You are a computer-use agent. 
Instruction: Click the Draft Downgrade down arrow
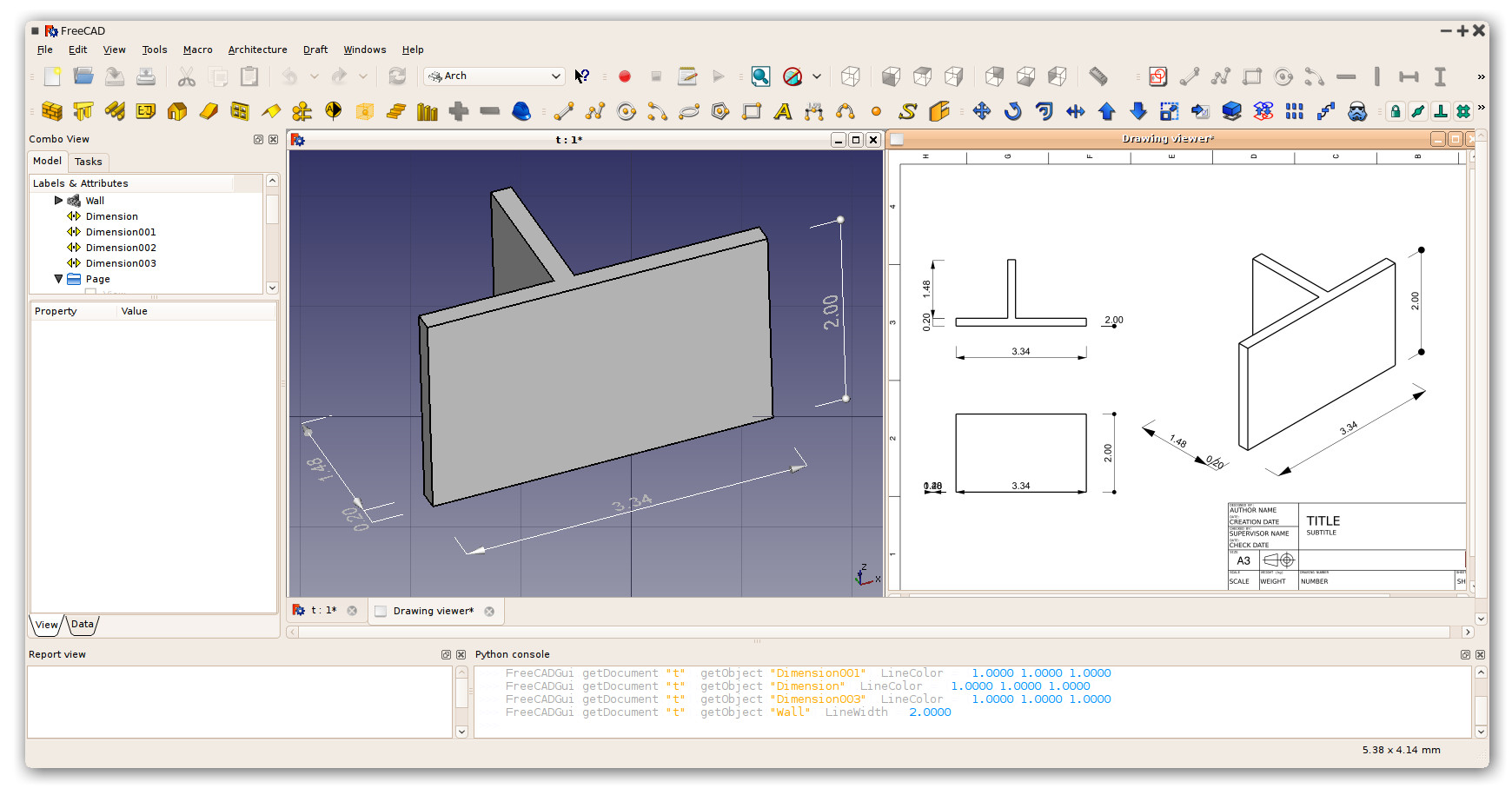tap(1138, 111)
